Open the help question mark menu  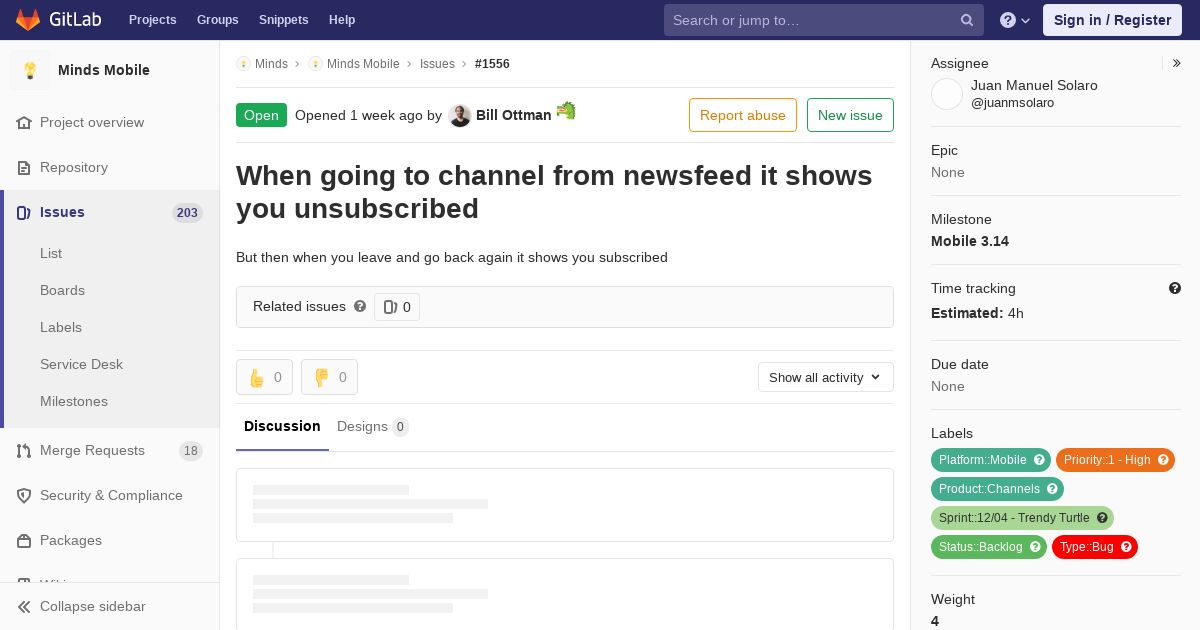click(x=1015, y=20)
